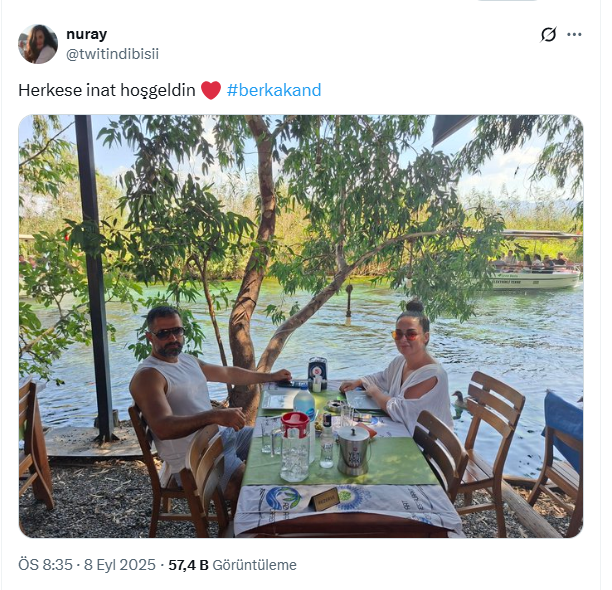This screenshot has width=612, height=590.
Task: Click the red heart emoji in the tweet
Action: [211, 90]
